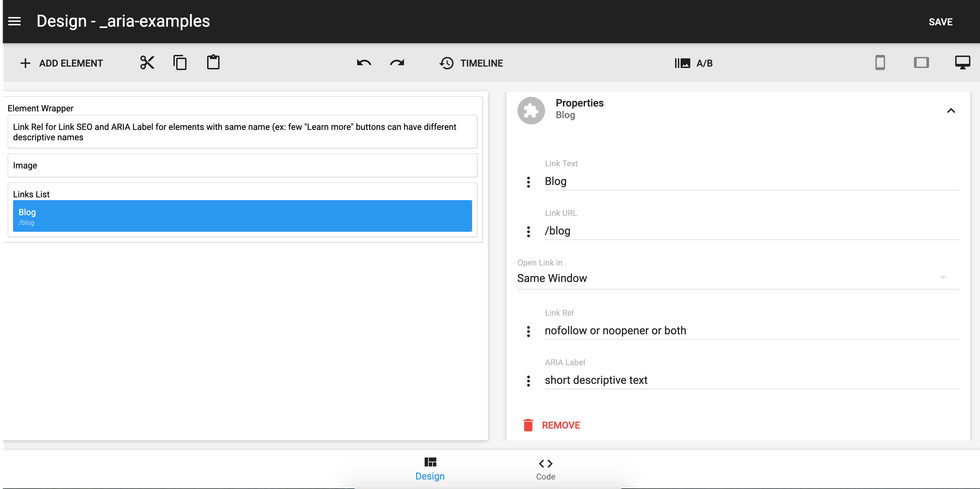Collapse the Properties panel
Viewport: 980px width, 489px height.
pyautogui.click(x=950, y=110)
